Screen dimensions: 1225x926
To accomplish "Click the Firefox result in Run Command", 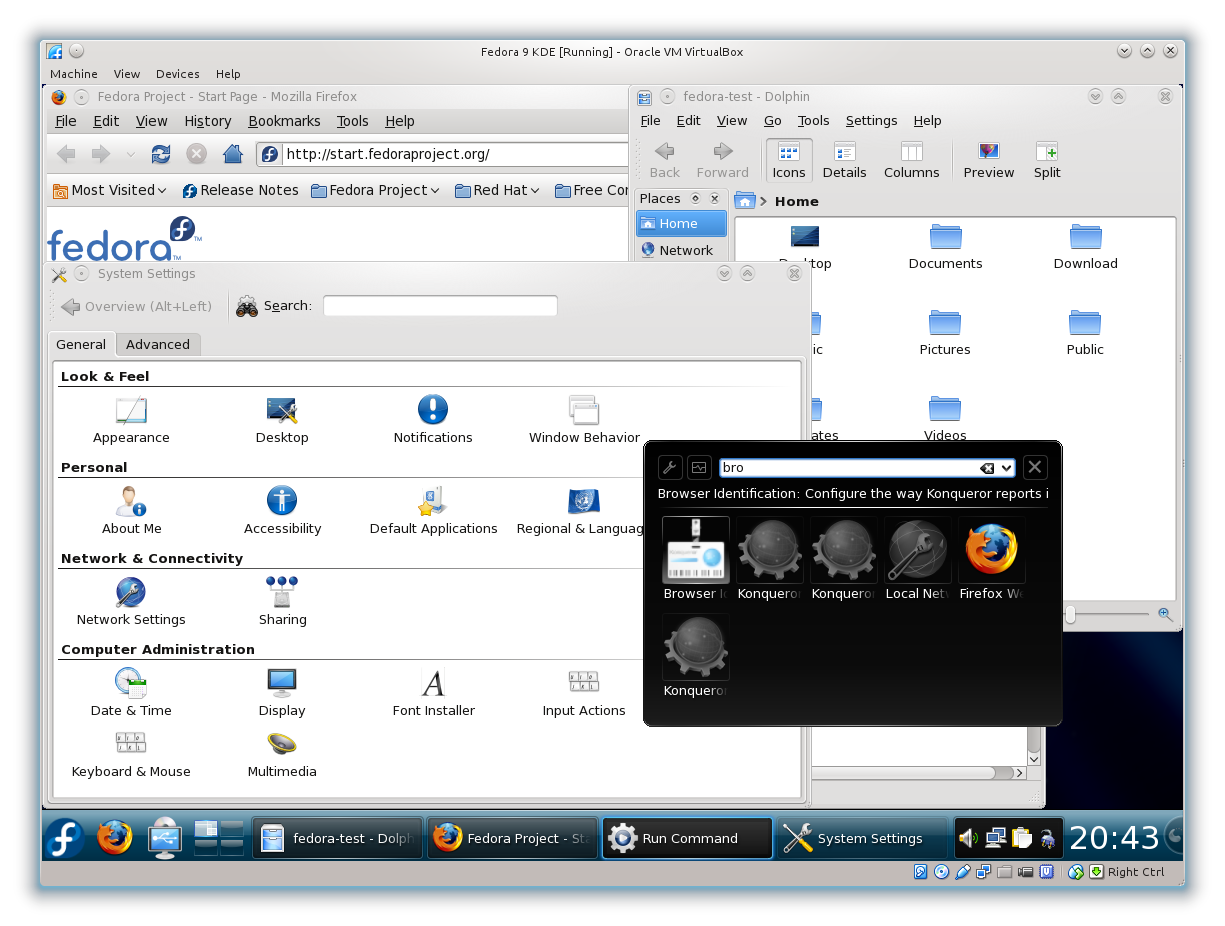I will pos(991,552).
